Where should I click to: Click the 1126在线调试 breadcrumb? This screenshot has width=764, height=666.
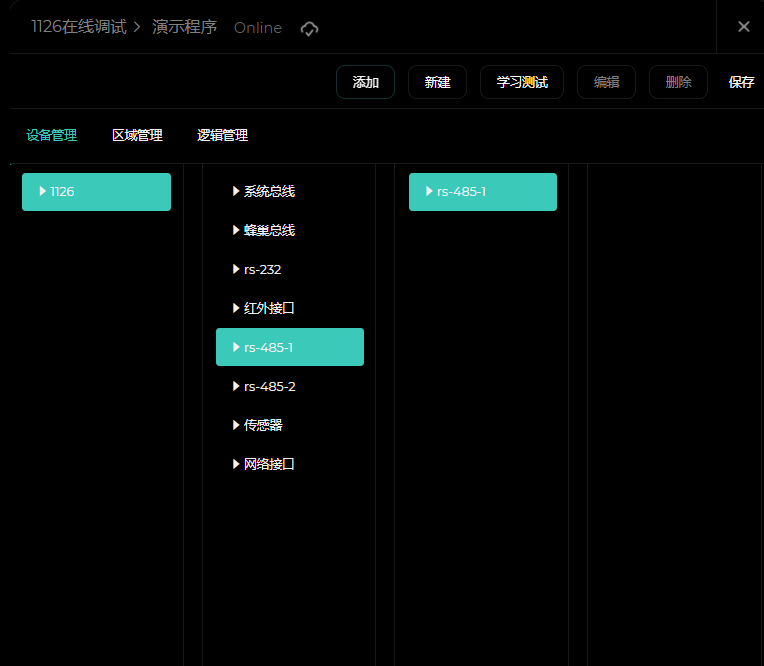(x=79, y=27)
